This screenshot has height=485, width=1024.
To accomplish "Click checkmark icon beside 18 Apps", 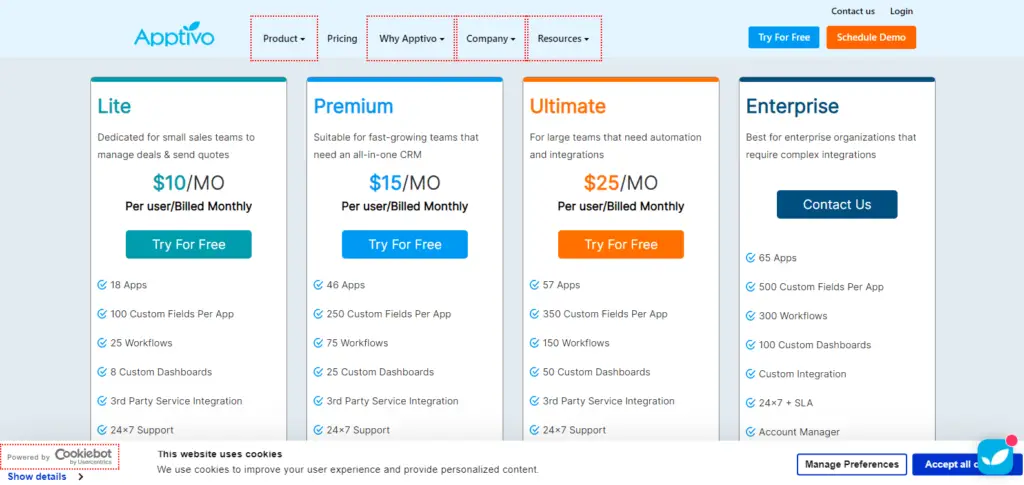I will (x=102, y=285).
